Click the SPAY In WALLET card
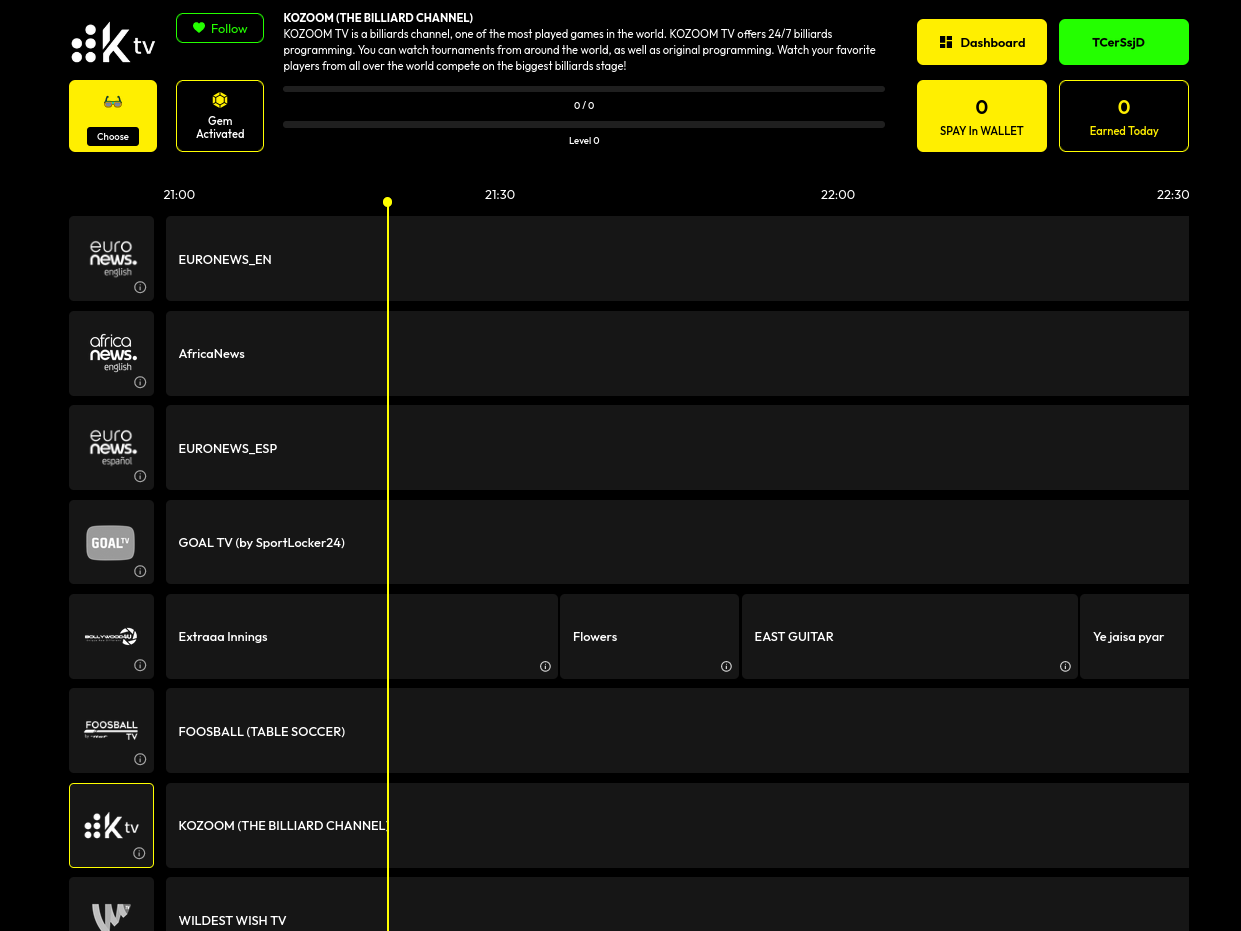 click(982, 116)
